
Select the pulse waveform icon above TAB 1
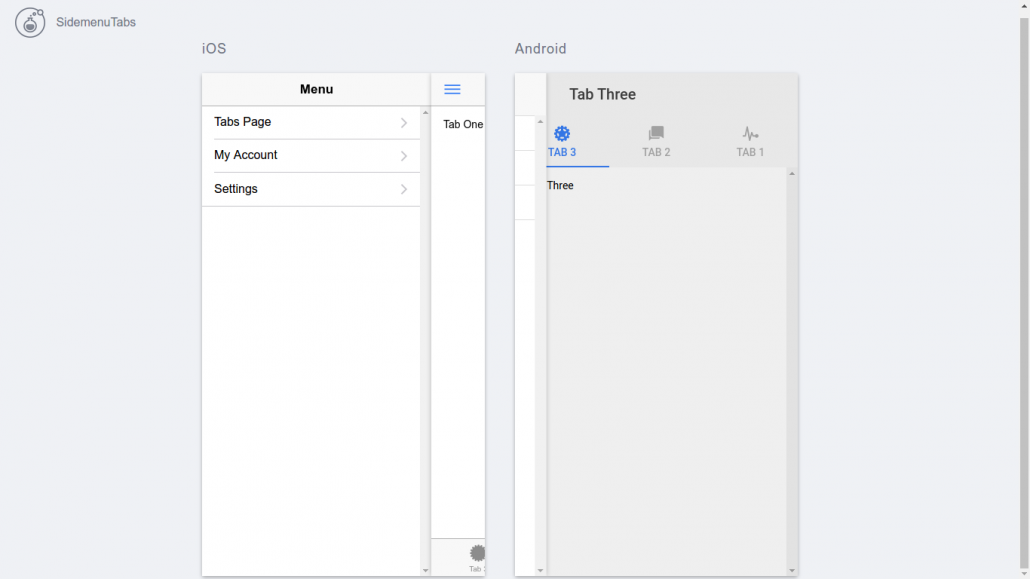(750, 133)
